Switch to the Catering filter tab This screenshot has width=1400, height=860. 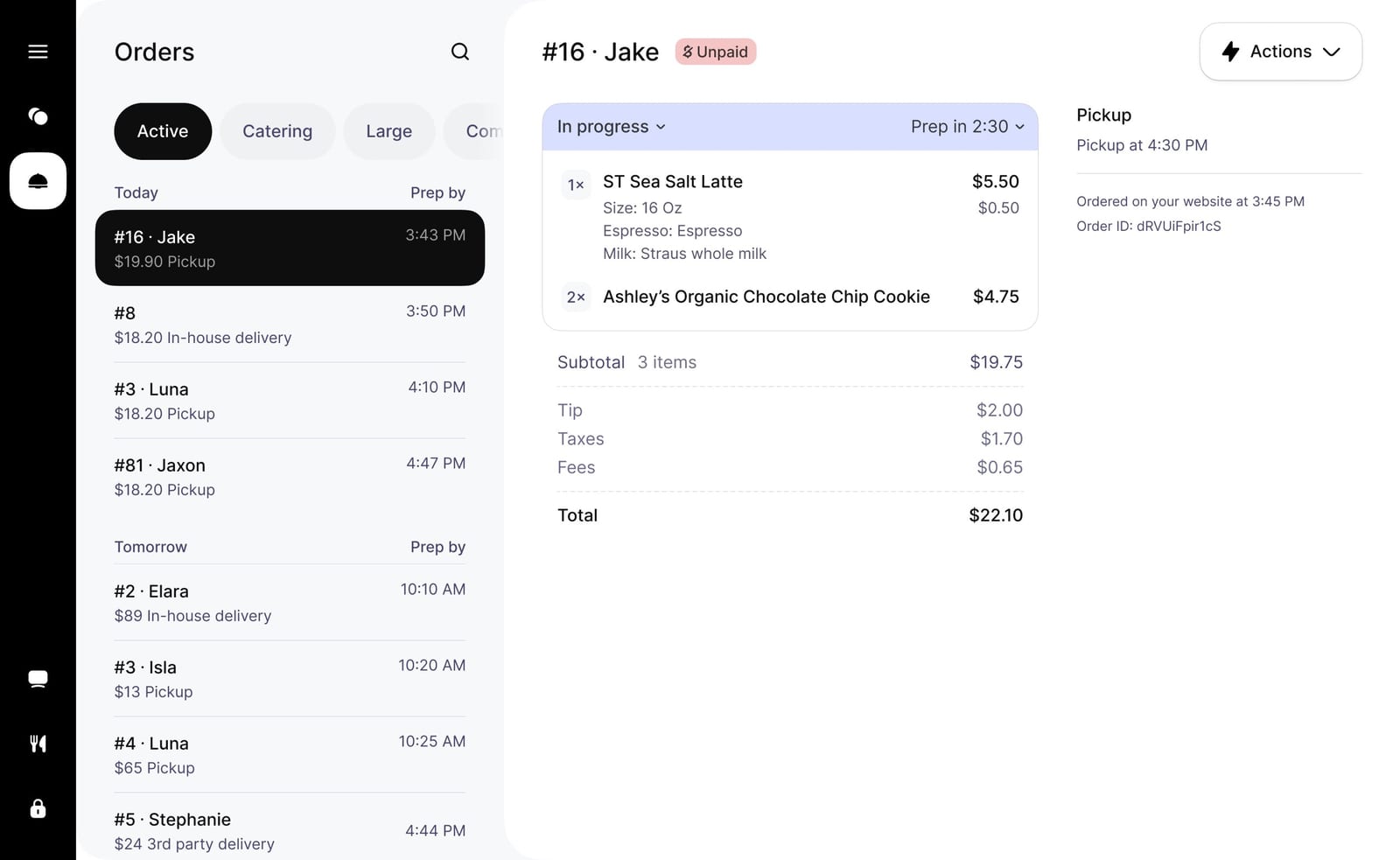(277, 131)
